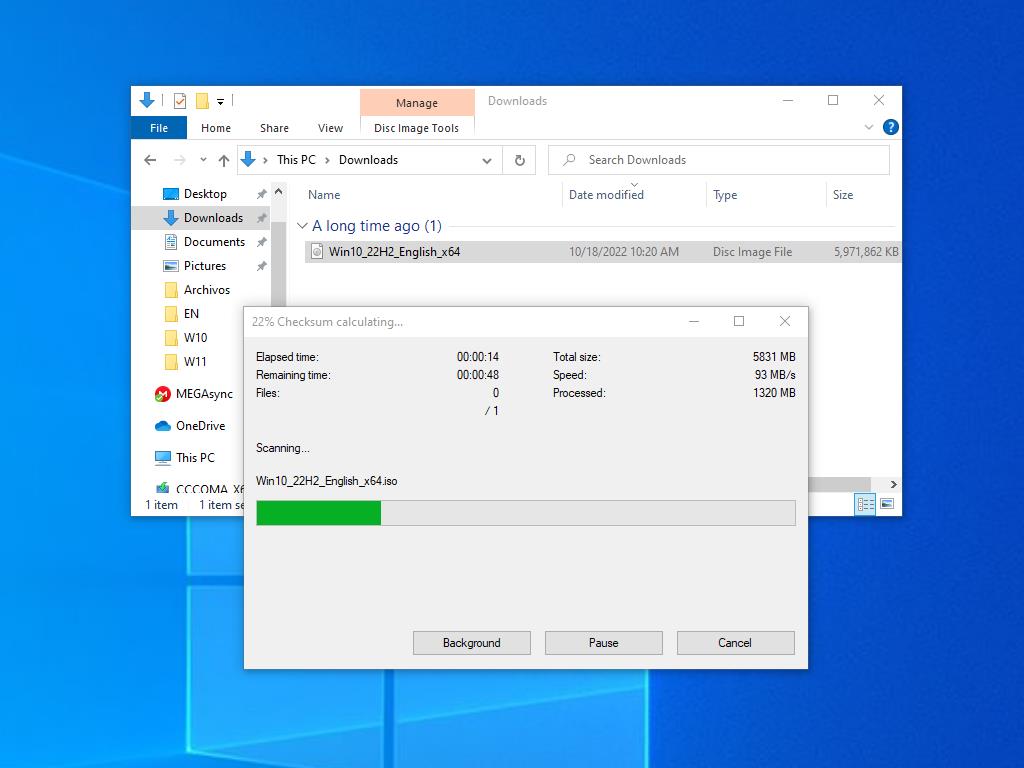The image size is (1024, 768).
Task: Open the address bar history dropdown
Action: point(487,160)
